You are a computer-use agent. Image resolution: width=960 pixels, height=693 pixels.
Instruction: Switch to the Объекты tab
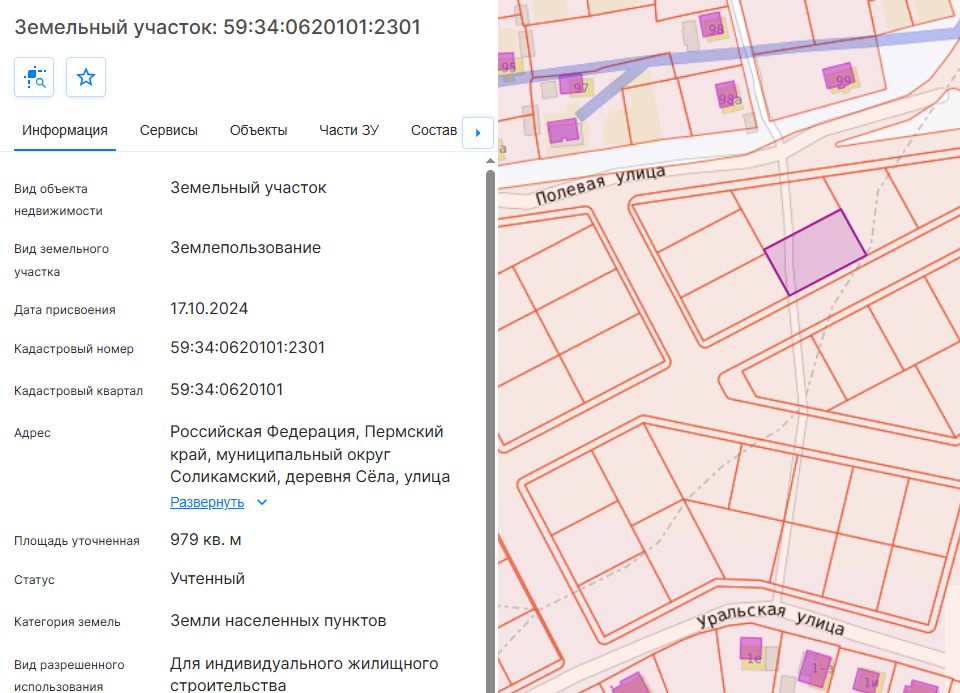pyautogui.click(x=258, y=130)
